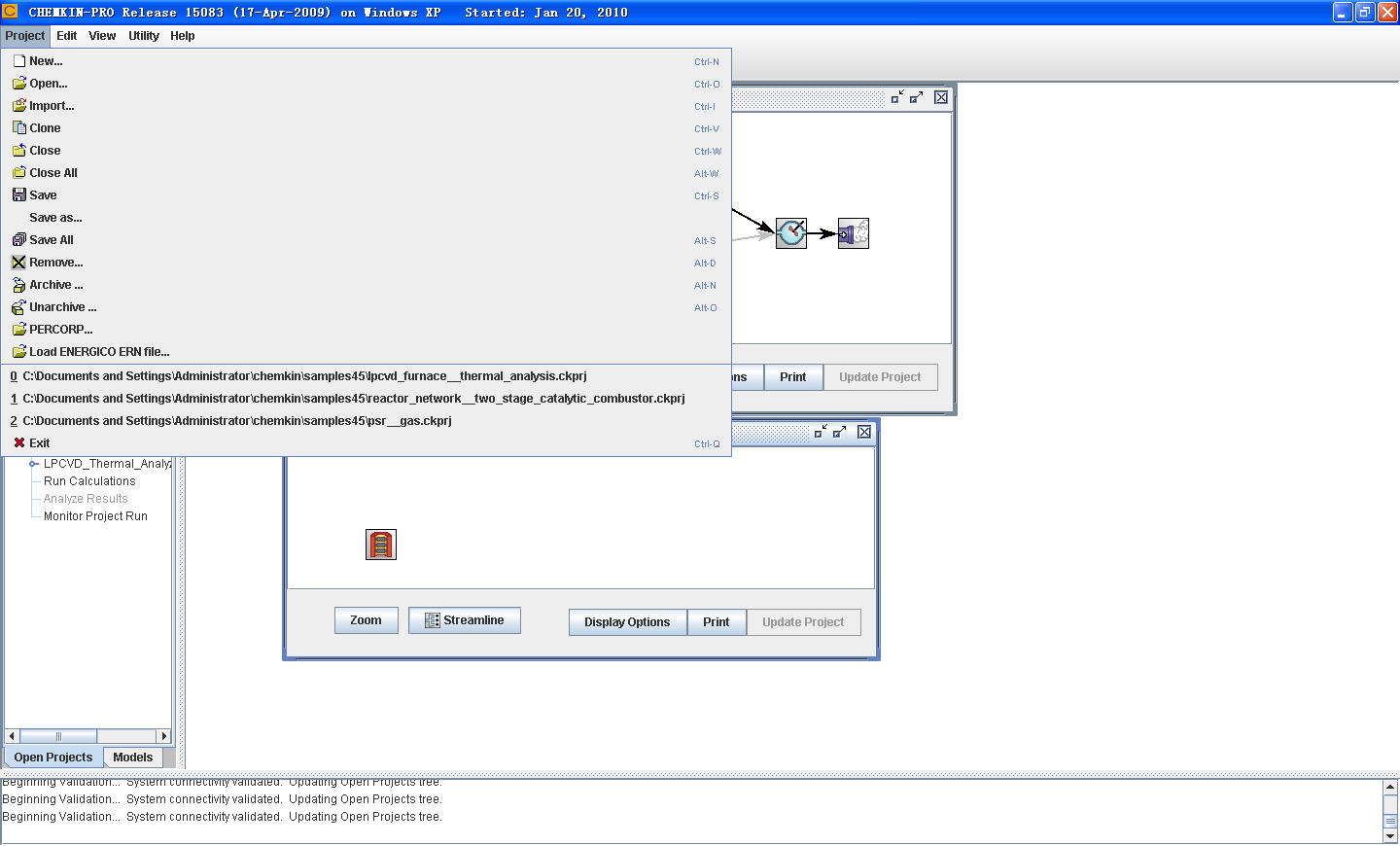Select Analyze Results in project tree
Viewport: 1400px width, 846px height.
coord(86,499)
